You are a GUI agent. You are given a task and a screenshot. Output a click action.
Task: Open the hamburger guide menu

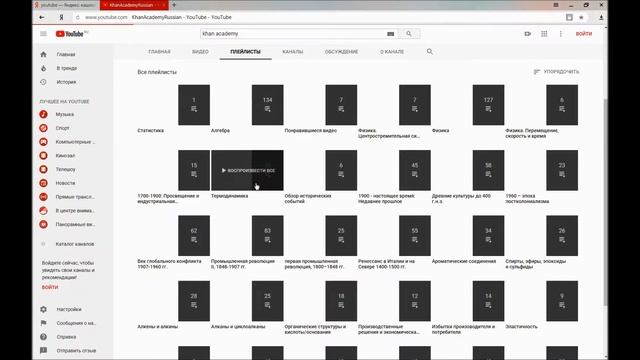tap(43, 34)
